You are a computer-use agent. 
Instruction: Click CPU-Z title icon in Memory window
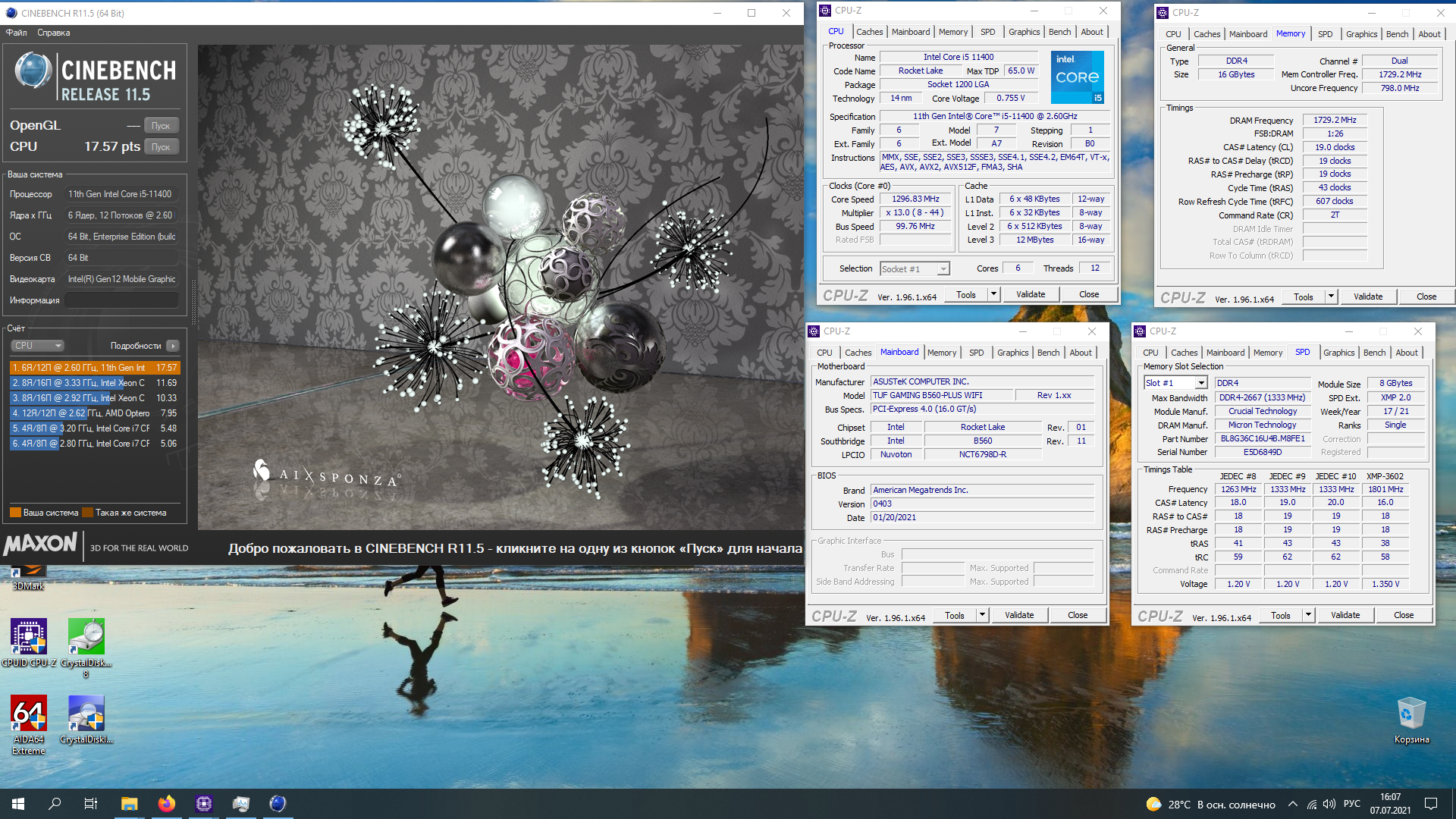click(x=1163, y=13)
